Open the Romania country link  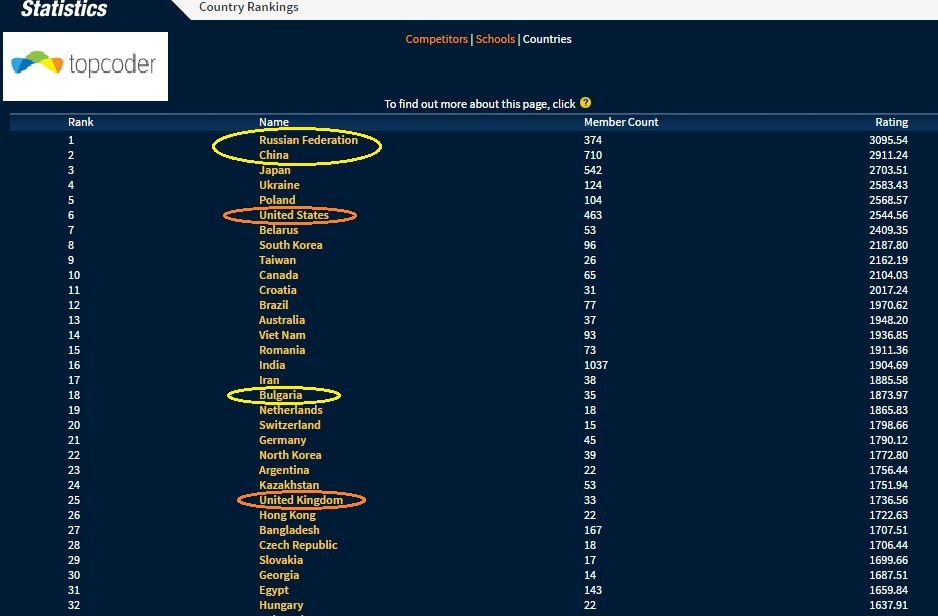tap(282, 350)
